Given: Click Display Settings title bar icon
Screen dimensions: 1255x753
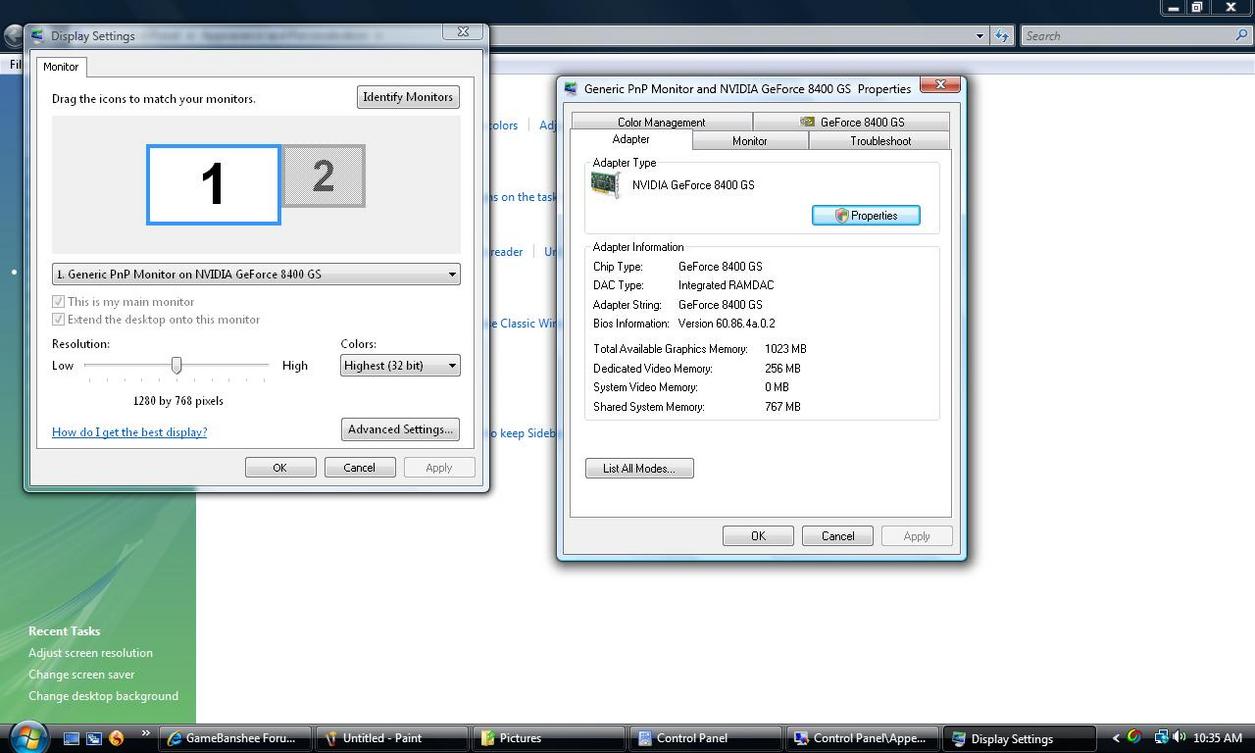Looking at the screenshot, I should click(x=38, y=36).
